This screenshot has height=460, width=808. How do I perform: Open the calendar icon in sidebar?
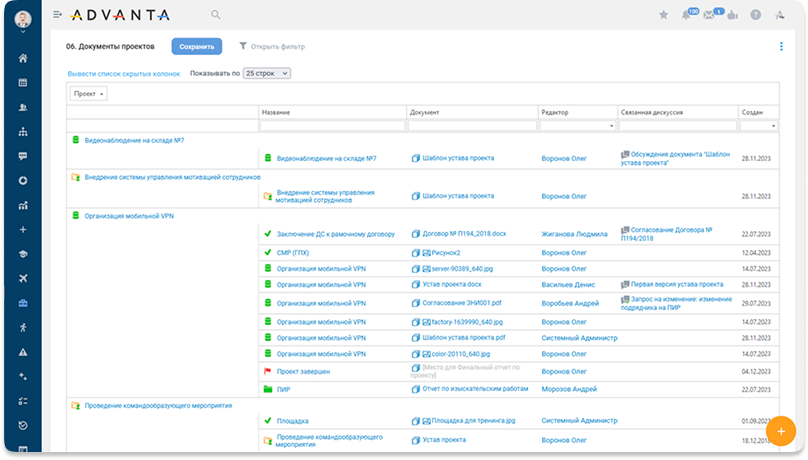pyautogui.click(x=23, y=83)
